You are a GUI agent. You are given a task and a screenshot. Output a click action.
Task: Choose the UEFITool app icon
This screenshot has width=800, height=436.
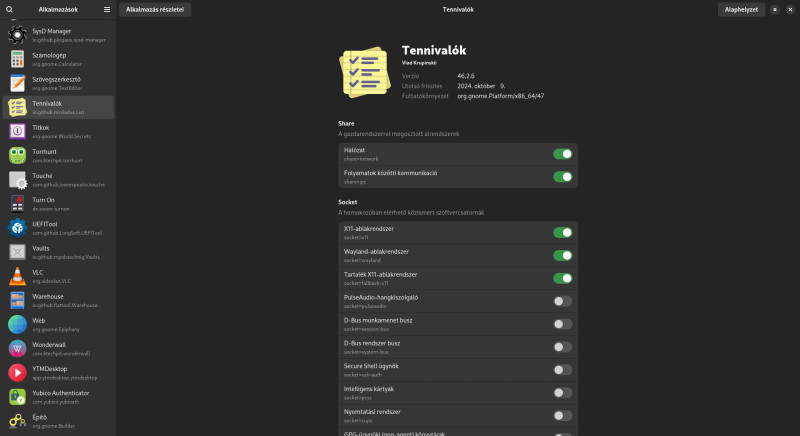17,228
